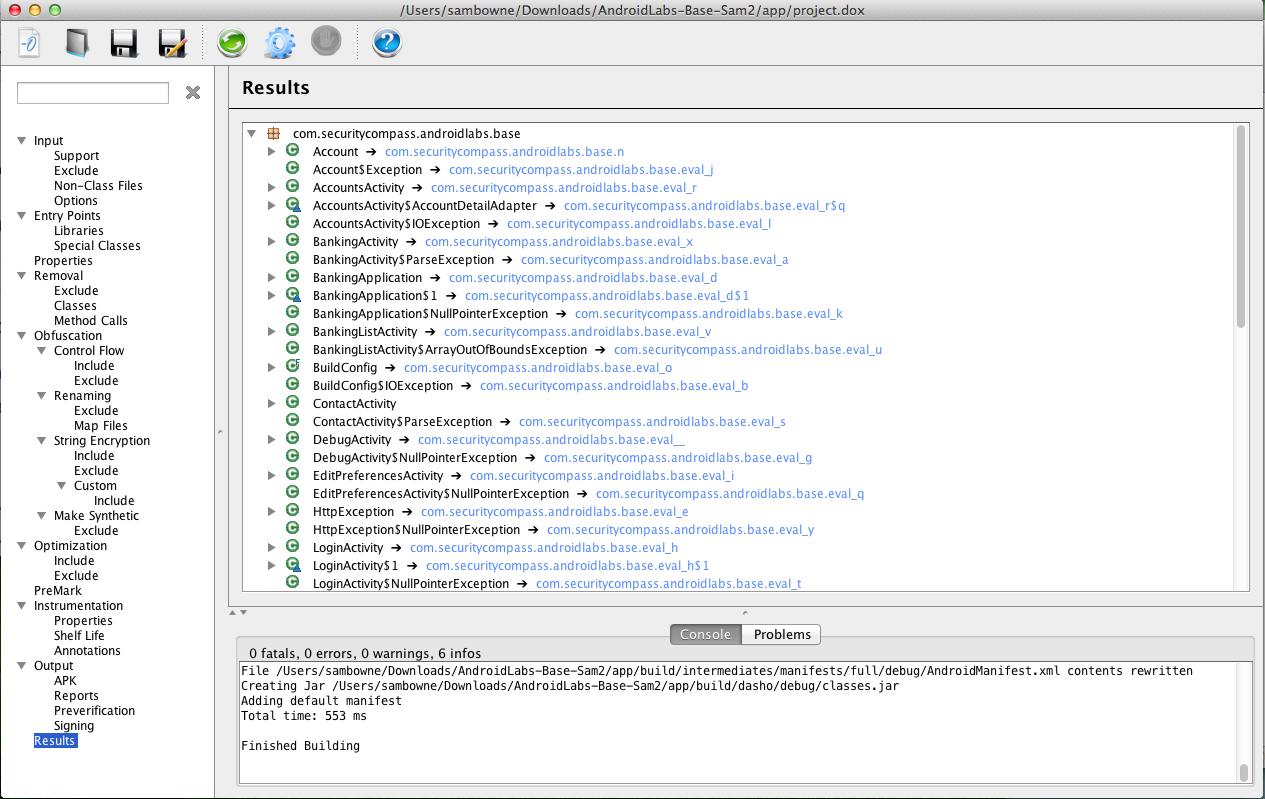Collapse the com.securitycompass.androidlabs.base package node
This screenshot has width=1265, height=799.
point(251,133)
